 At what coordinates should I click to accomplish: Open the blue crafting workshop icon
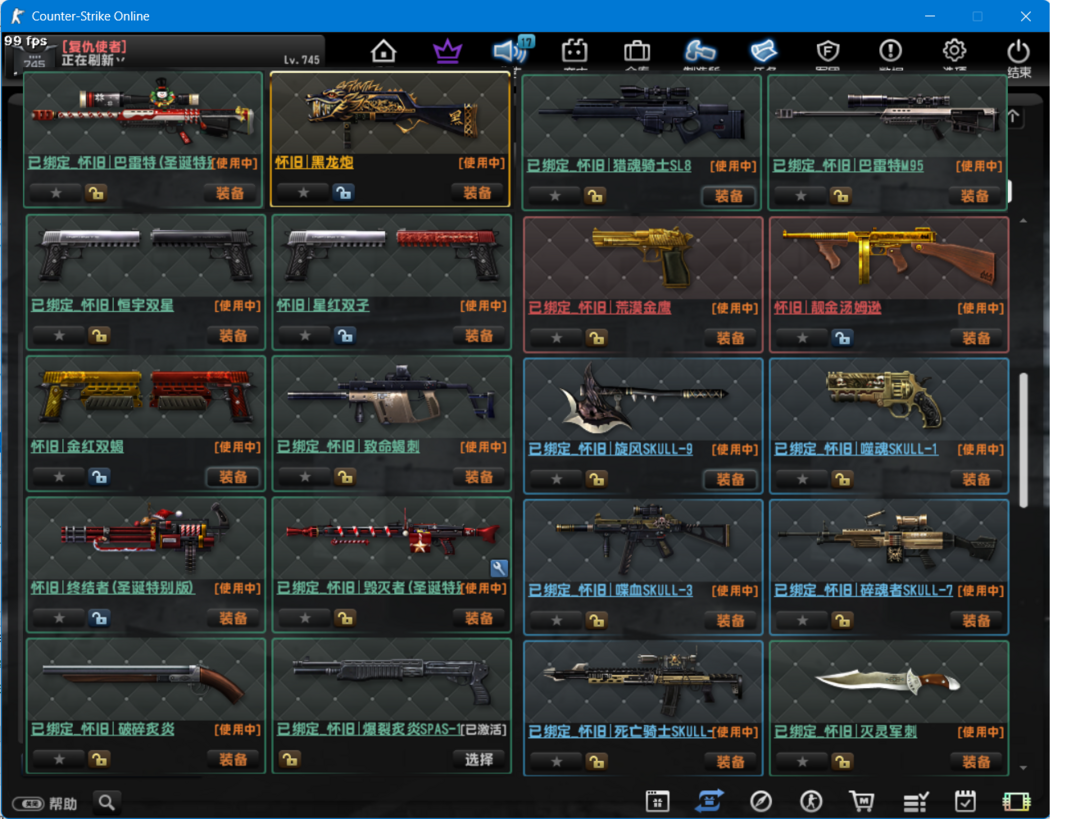[700, 51]
